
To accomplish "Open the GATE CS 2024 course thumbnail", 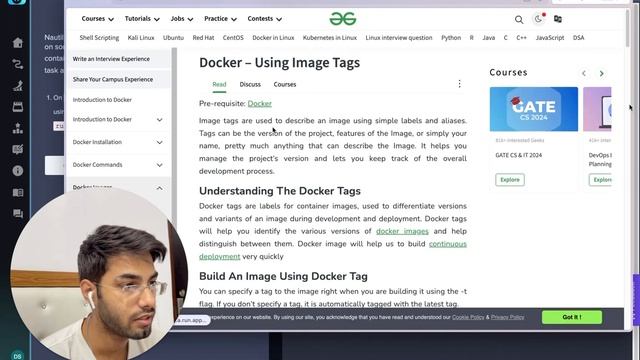I will click(x=533, y=109).
